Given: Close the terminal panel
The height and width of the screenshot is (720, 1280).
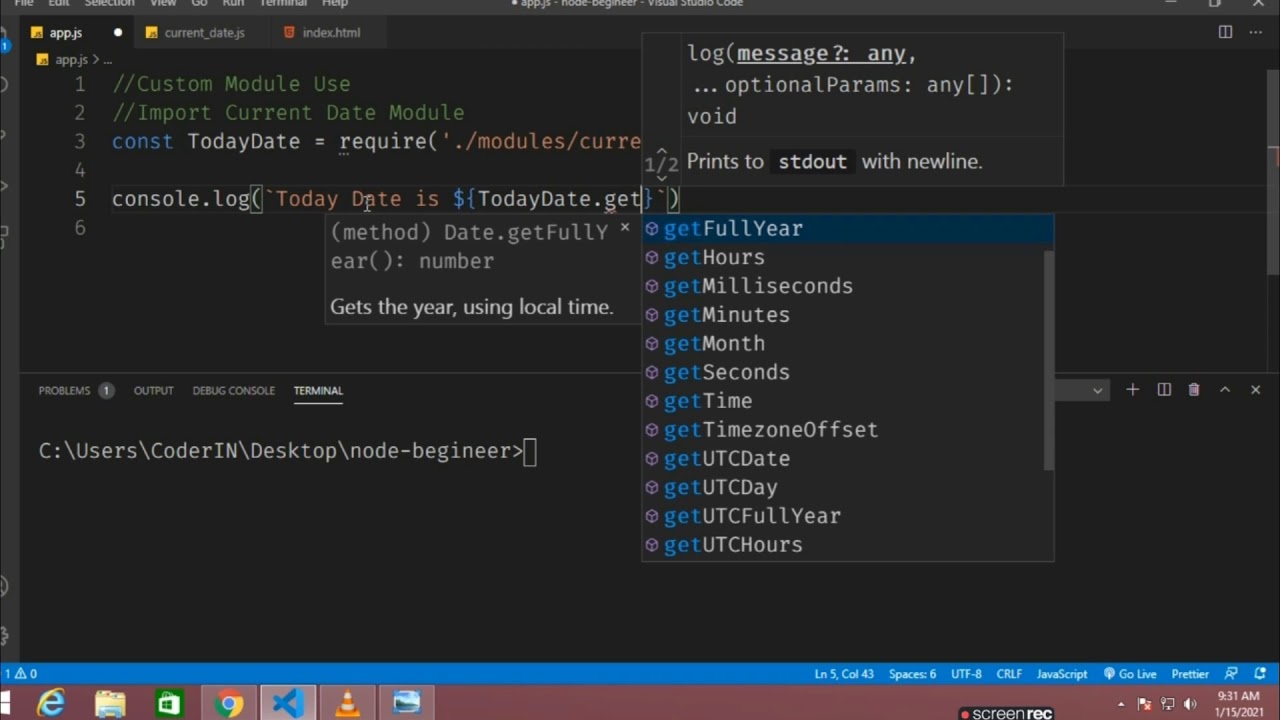Looking at the screenshot, I should [1256, 390].
